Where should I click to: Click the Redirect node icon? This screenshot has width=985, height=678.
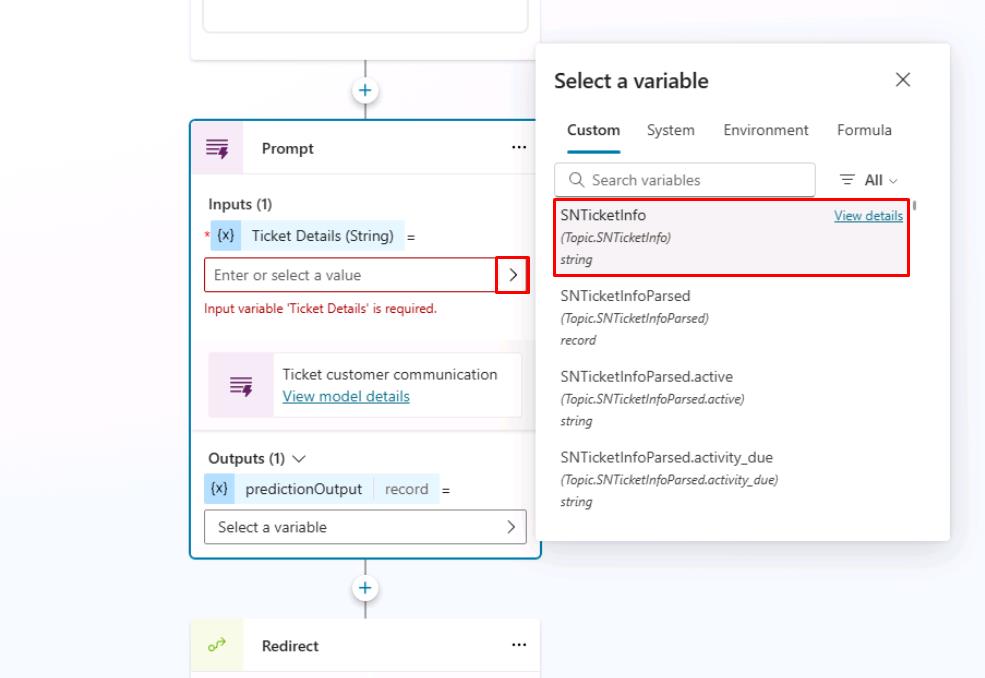point(219,646)
